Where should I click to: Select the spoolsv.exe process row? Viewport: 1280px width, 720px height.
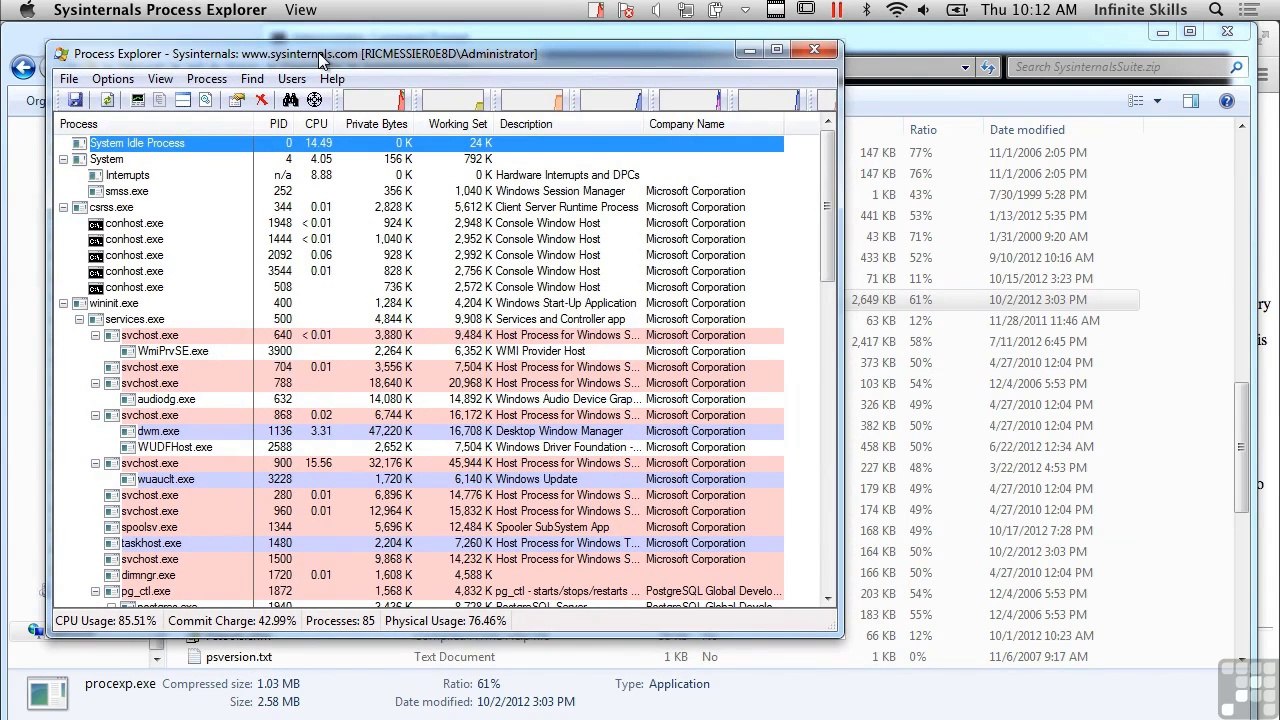point(420,527)
